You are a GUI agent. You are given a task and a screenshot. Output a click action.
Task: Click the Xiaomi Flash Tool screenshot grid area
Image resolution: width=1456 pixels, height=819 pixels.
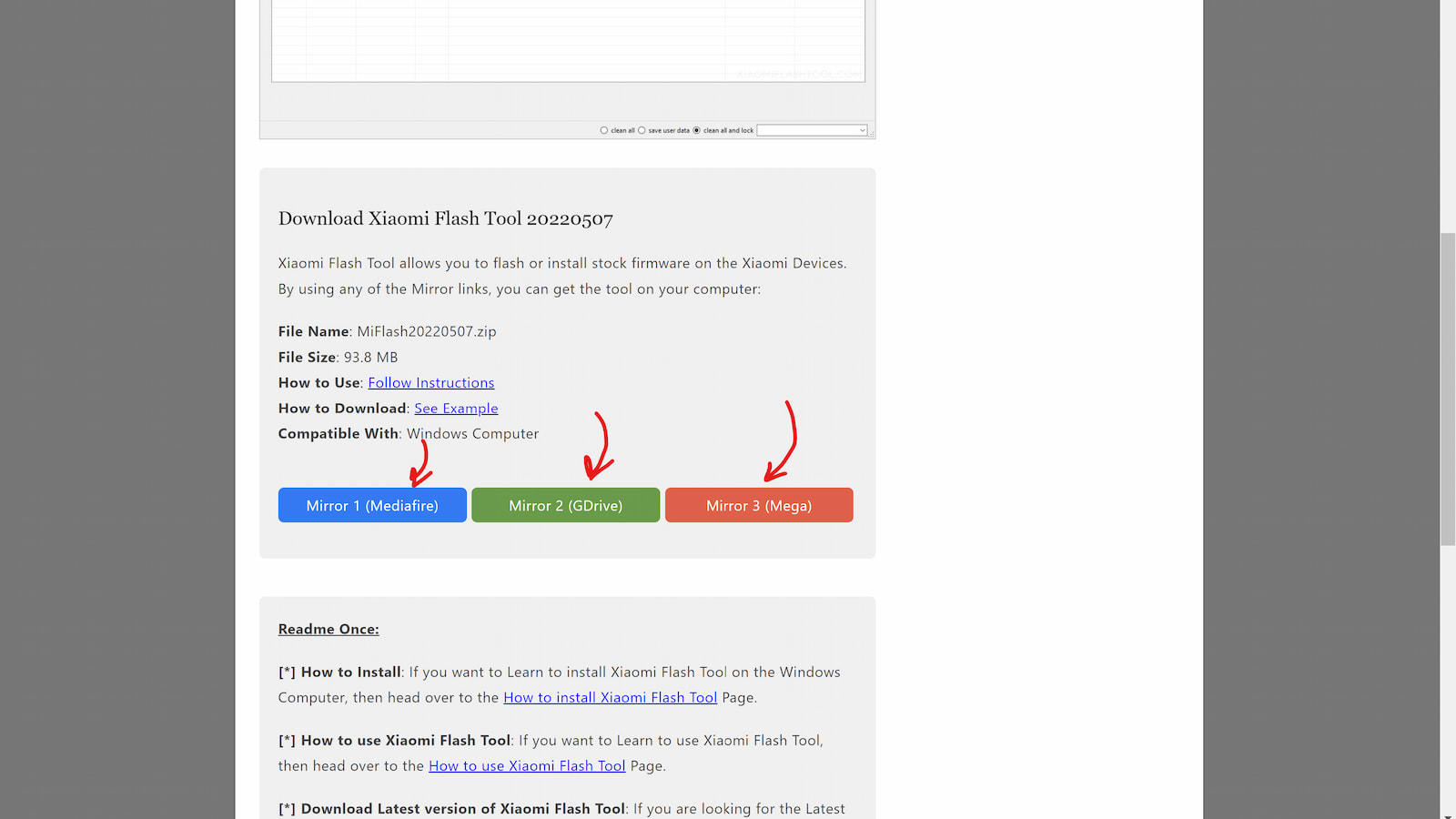568,41
